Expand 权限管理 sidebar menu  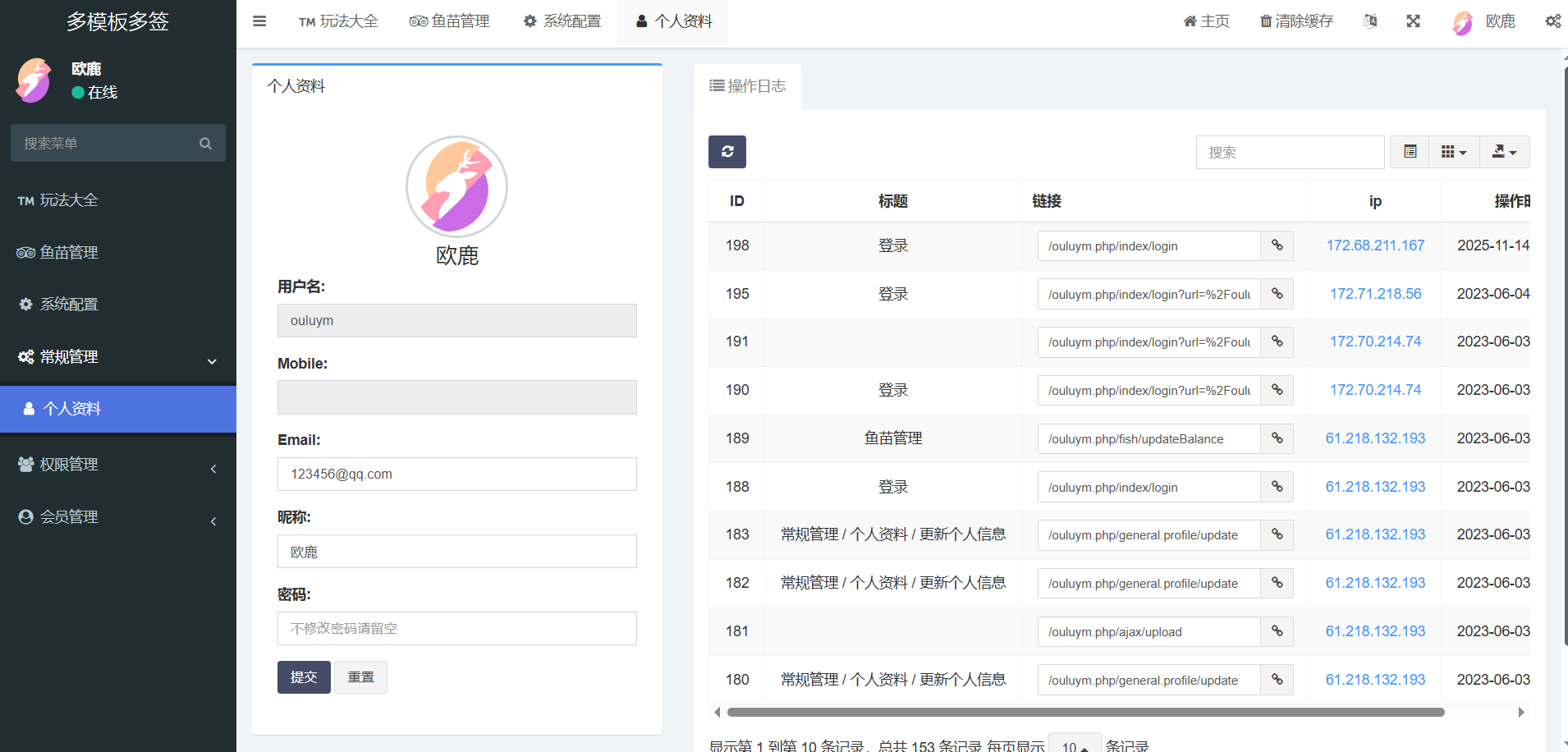[117, 465]
